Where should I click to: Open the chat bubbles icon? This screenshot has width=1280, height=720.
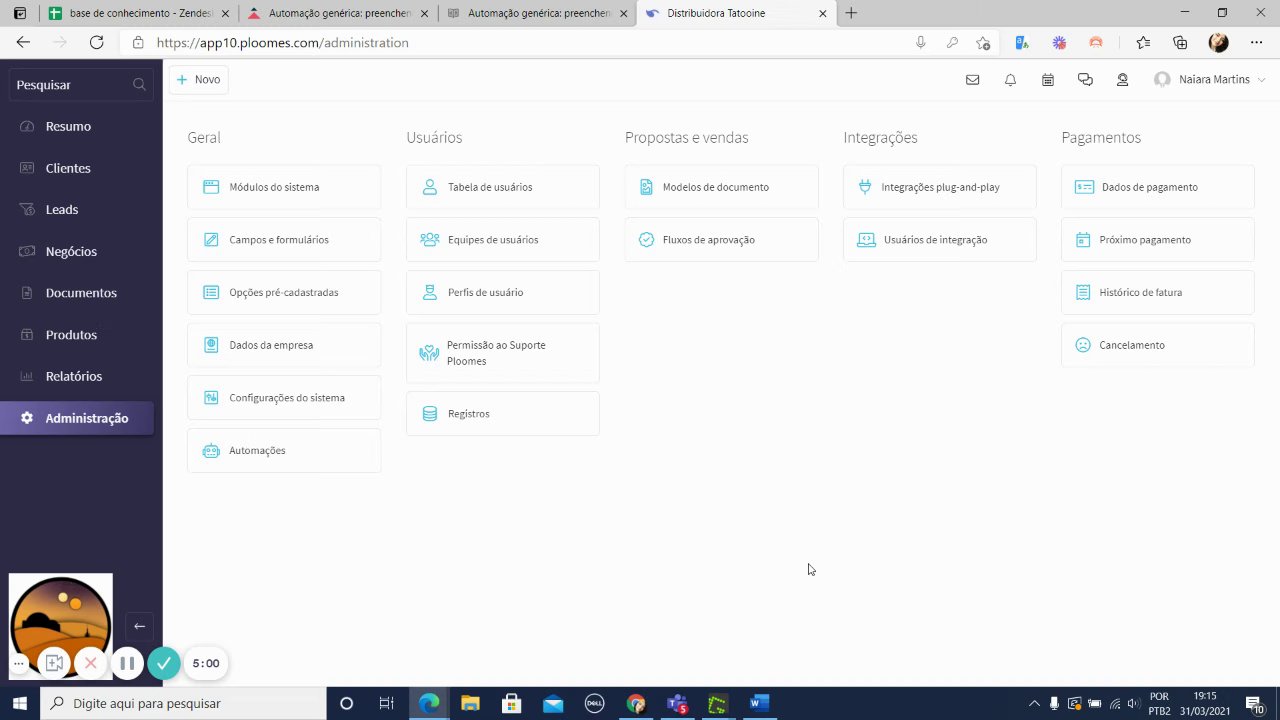[1085, 80]
